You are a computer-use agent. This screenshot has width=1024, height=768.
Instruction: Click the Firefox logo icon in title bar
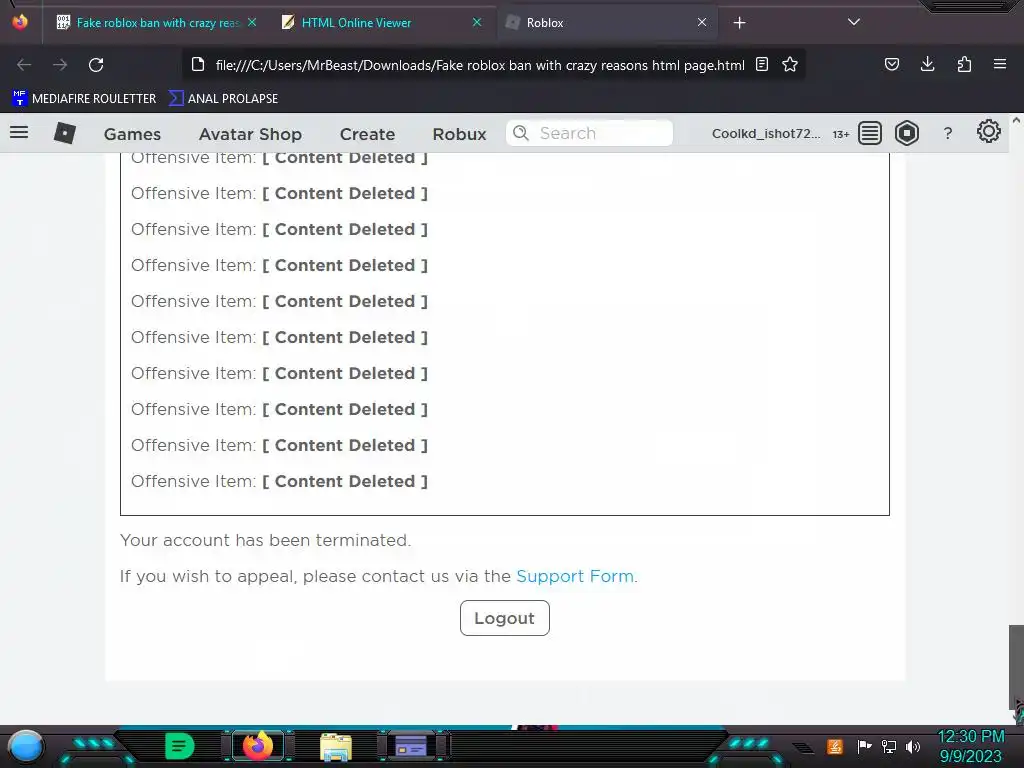point(20,22)
